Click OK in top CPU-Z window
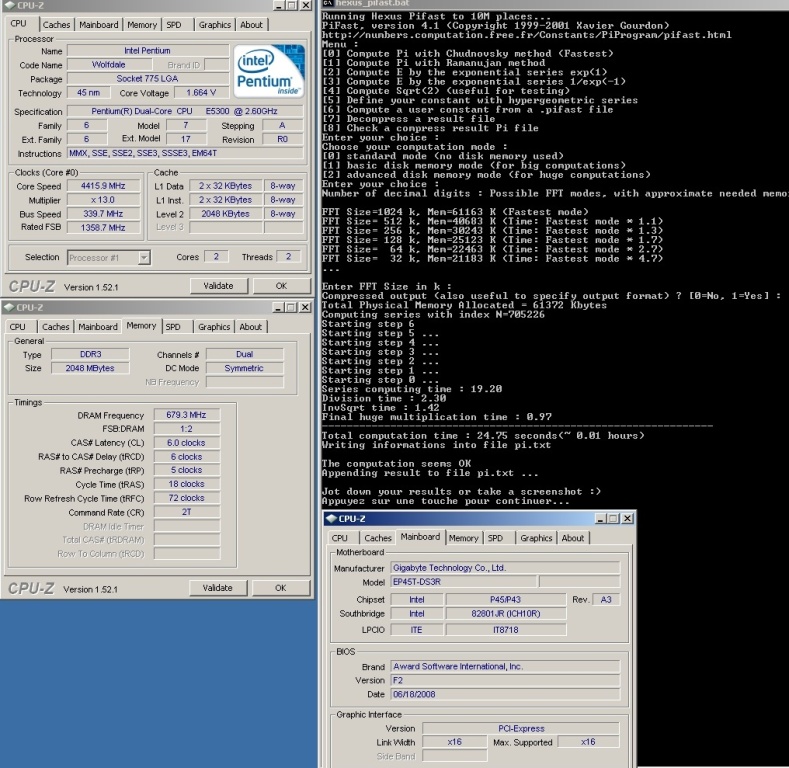Image resolution: width=789 pixels, height=768 pixels. tap(281, 286)
